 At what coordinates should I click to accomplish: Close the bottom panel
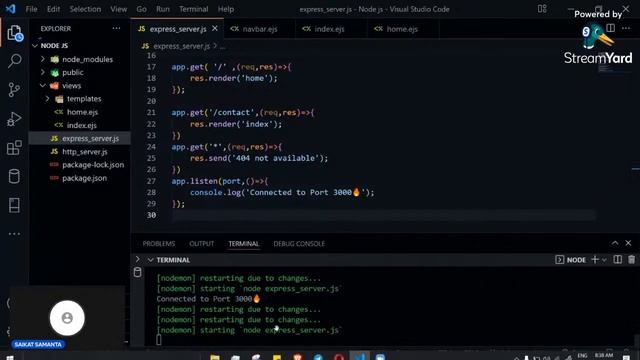click(628, 243)
